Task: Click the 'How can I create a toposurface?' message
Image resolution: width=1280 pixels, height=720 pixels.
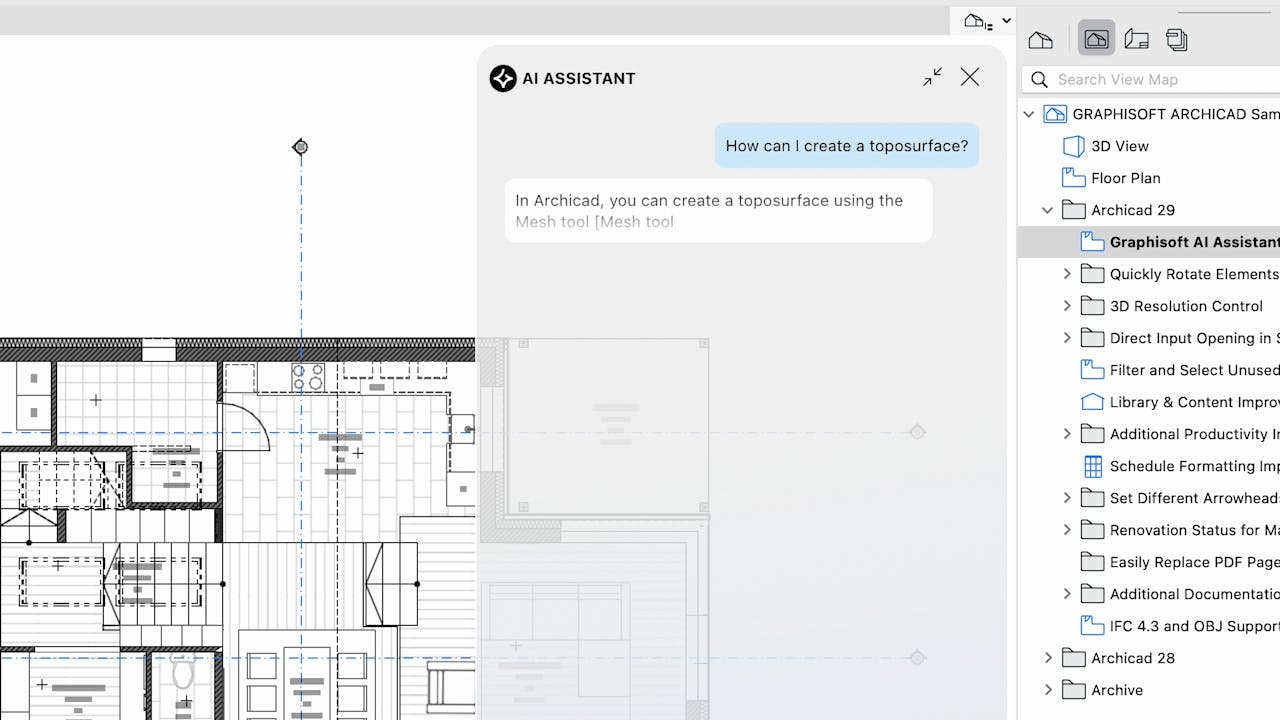Action: (847, 146)
